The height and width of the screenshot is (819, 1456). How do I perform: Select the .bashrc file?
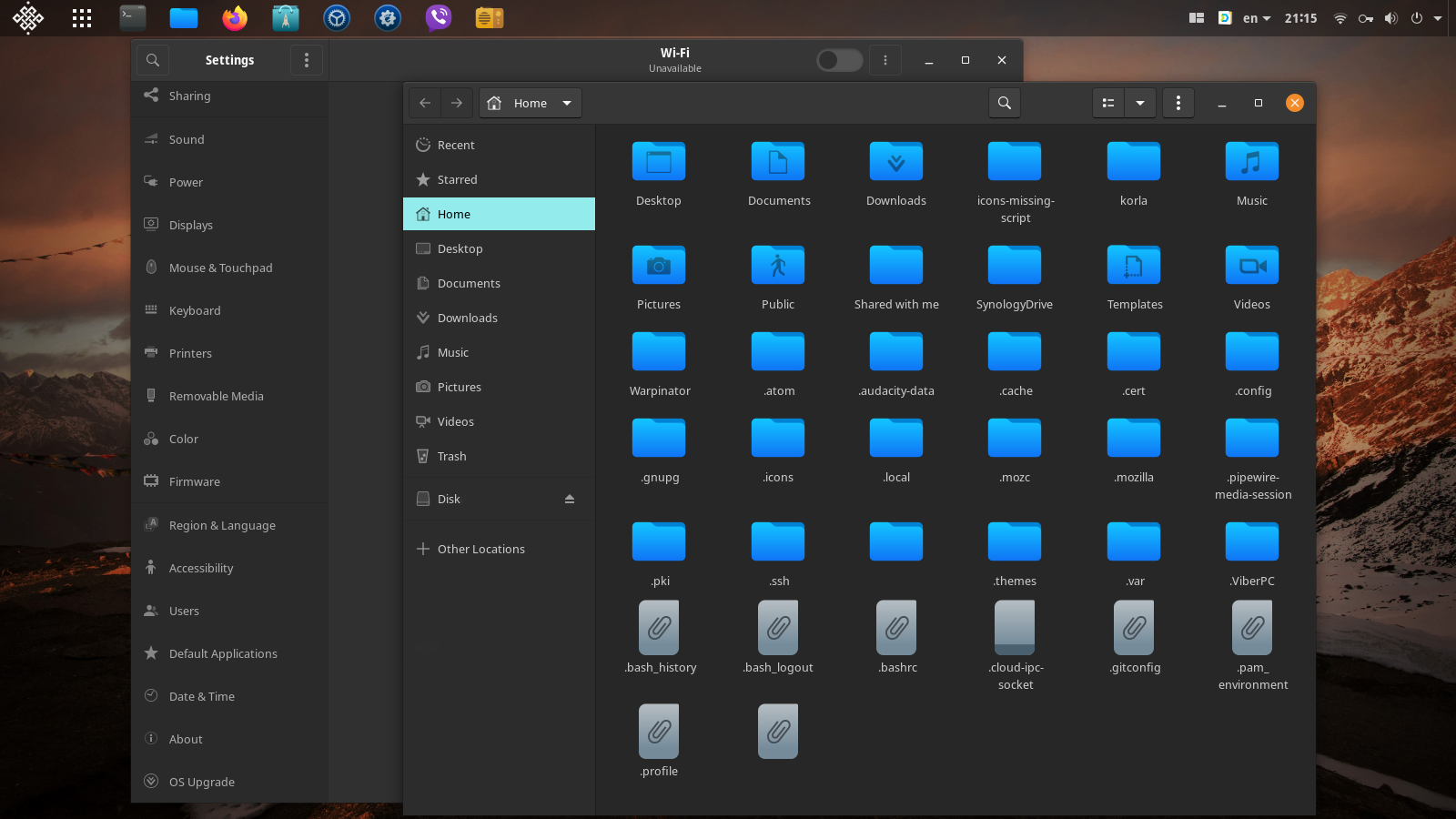coord(896,630)
